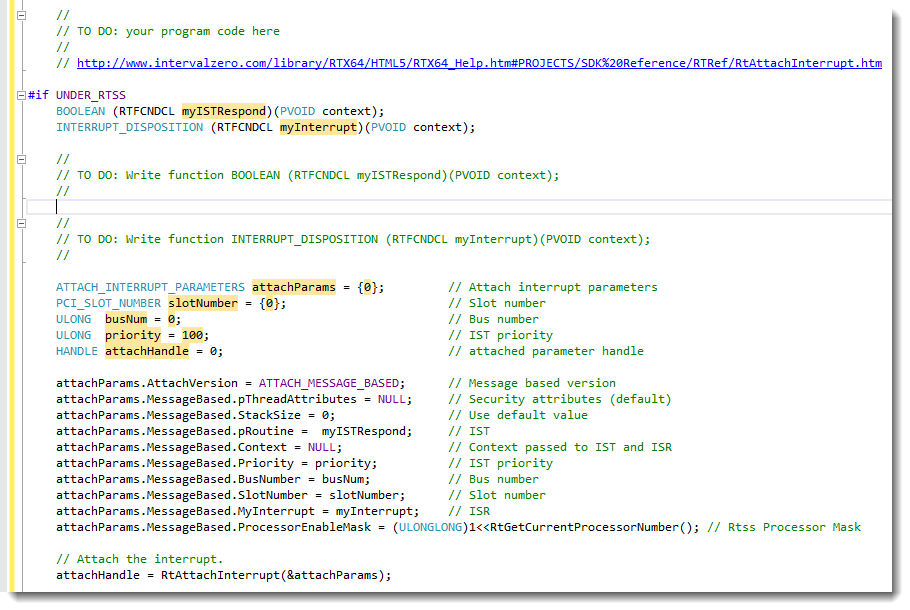
Task: Select the ATTACH_INTERRUPT_PARAMETERS type name
Action: [150, 287]
